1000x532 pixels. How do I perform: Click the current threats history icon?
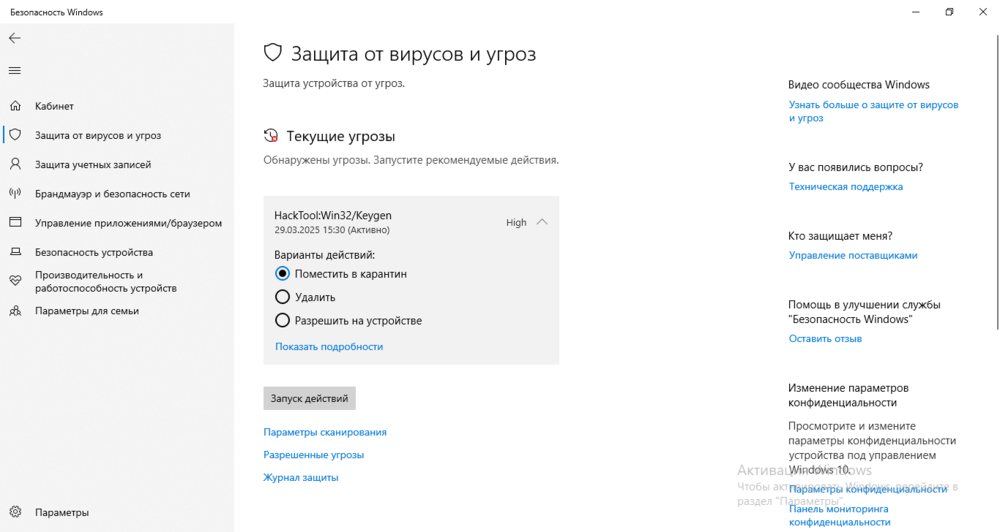[x=271, y=136]
